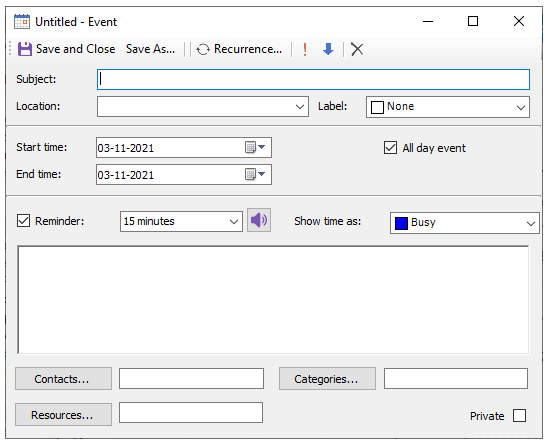Open the Start time calendar picker icon
This screenshot has width=547, height=444.
pyautogui.click(x=255, y=147)
